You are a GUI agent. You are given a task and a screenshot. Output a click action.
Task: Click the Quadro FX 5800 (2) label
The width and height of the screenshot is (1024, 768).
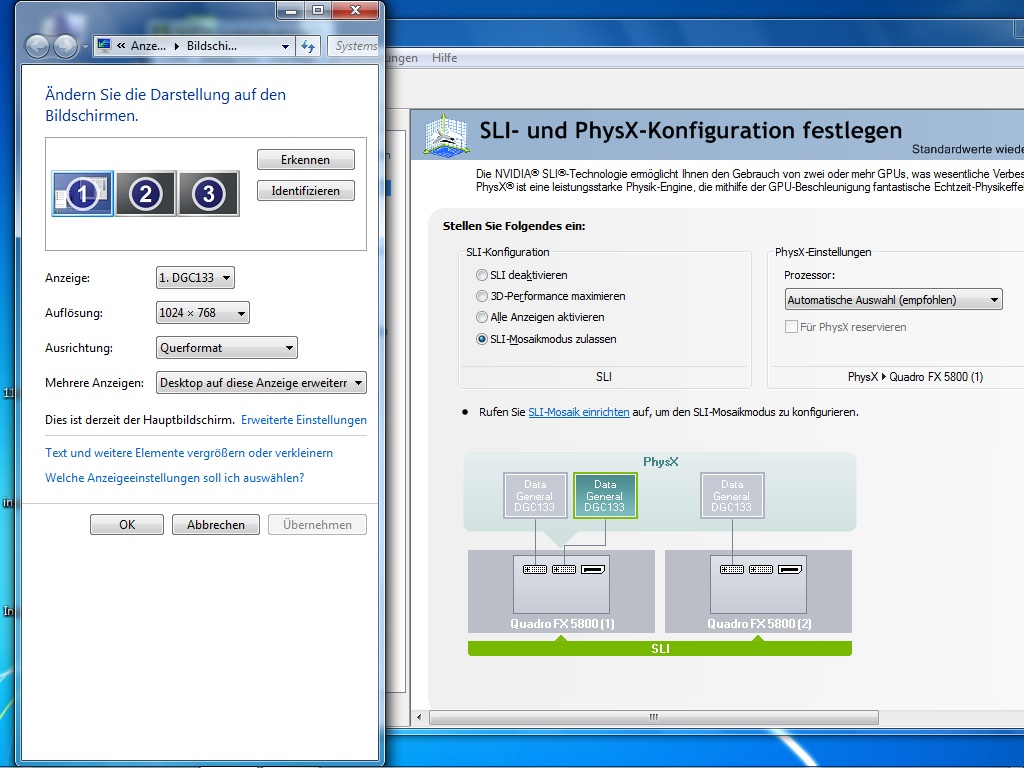(759, 624)
